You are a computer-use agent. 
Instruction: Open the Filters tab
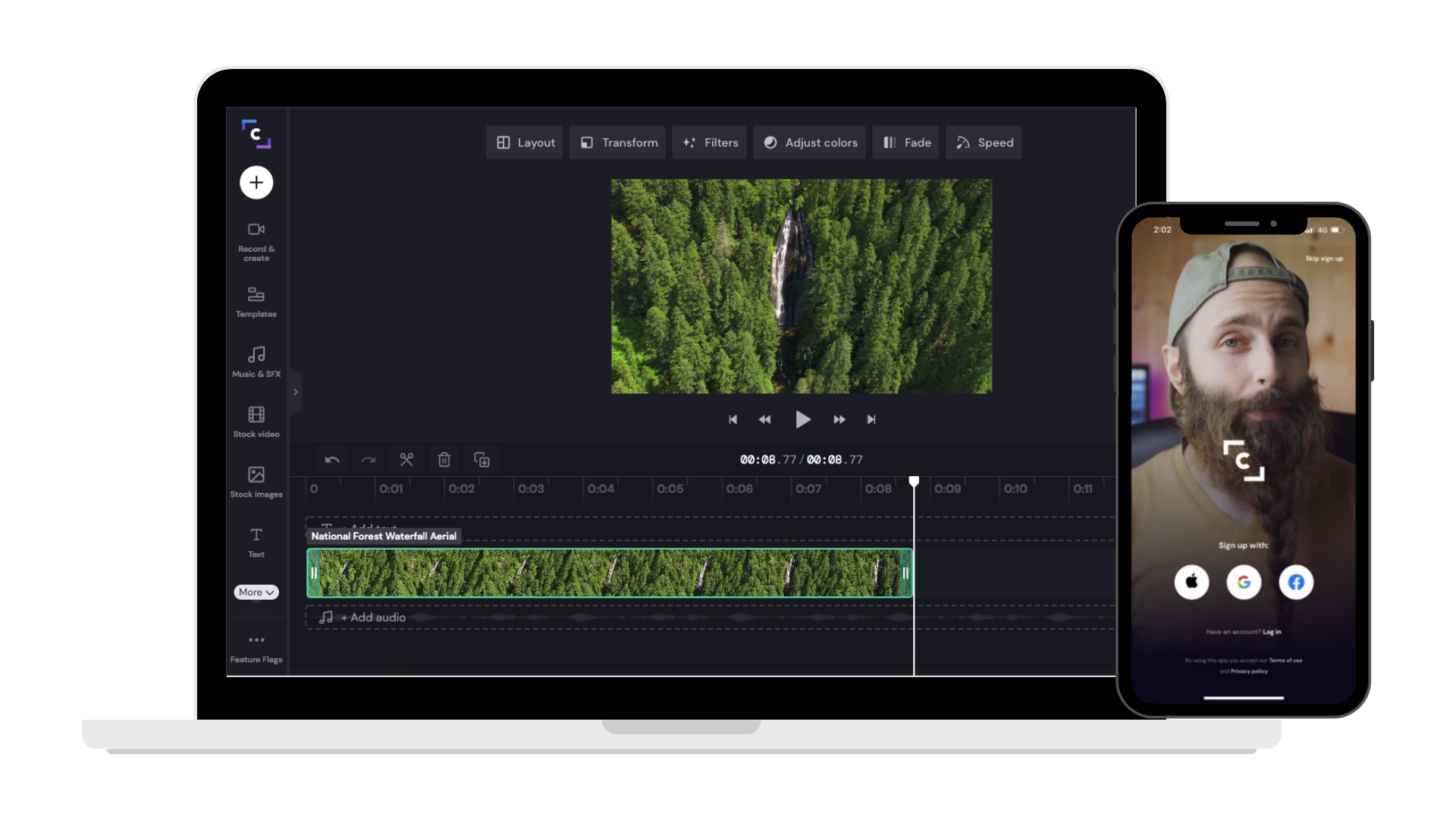710,143
